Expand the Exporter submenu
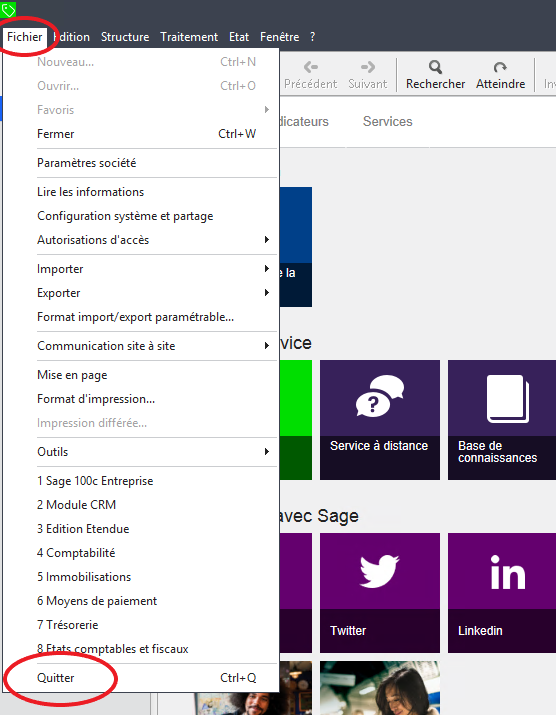 [x=267, y=292]
